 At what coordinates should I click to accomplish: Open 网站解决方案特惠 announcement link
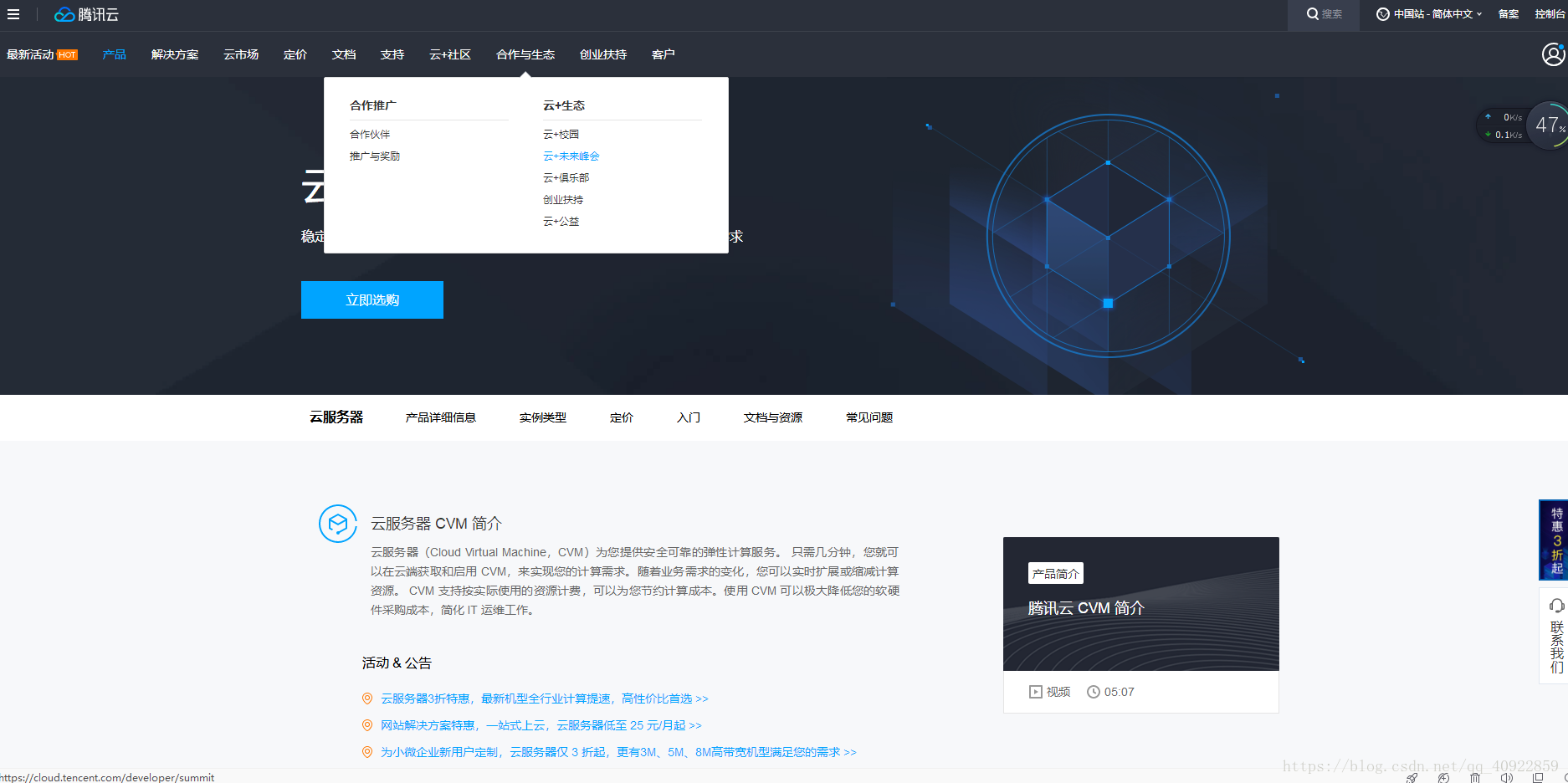coord(541,725)
